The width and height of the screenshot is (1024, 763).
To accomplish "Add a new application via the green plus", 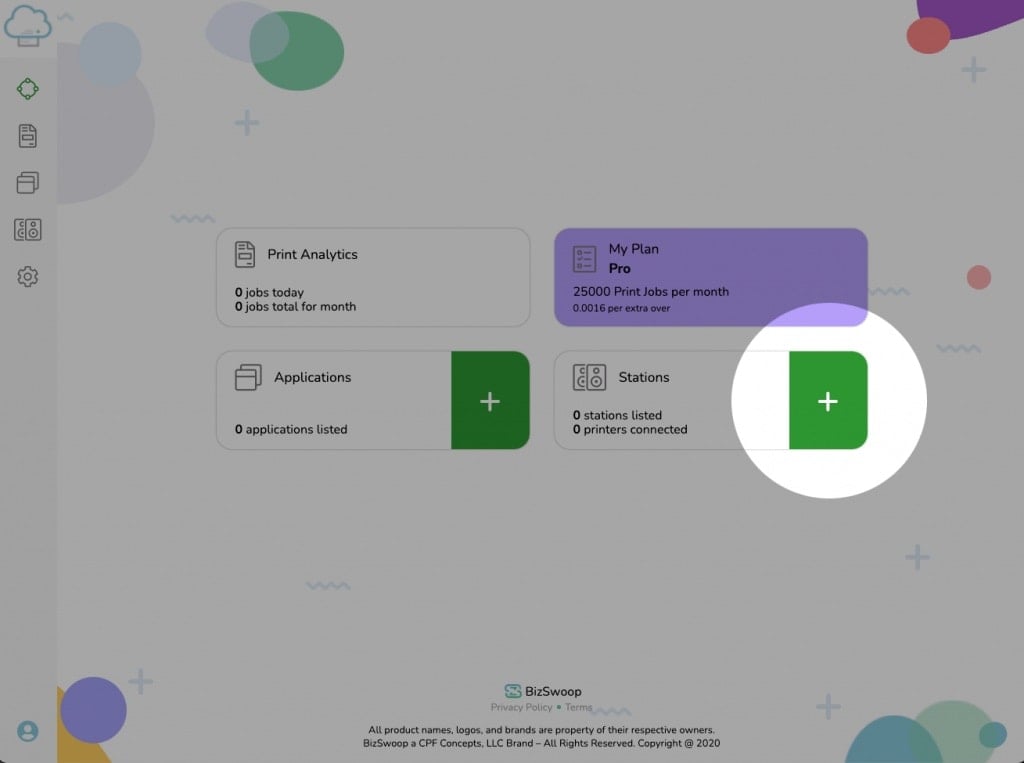I will coord(490,401).
